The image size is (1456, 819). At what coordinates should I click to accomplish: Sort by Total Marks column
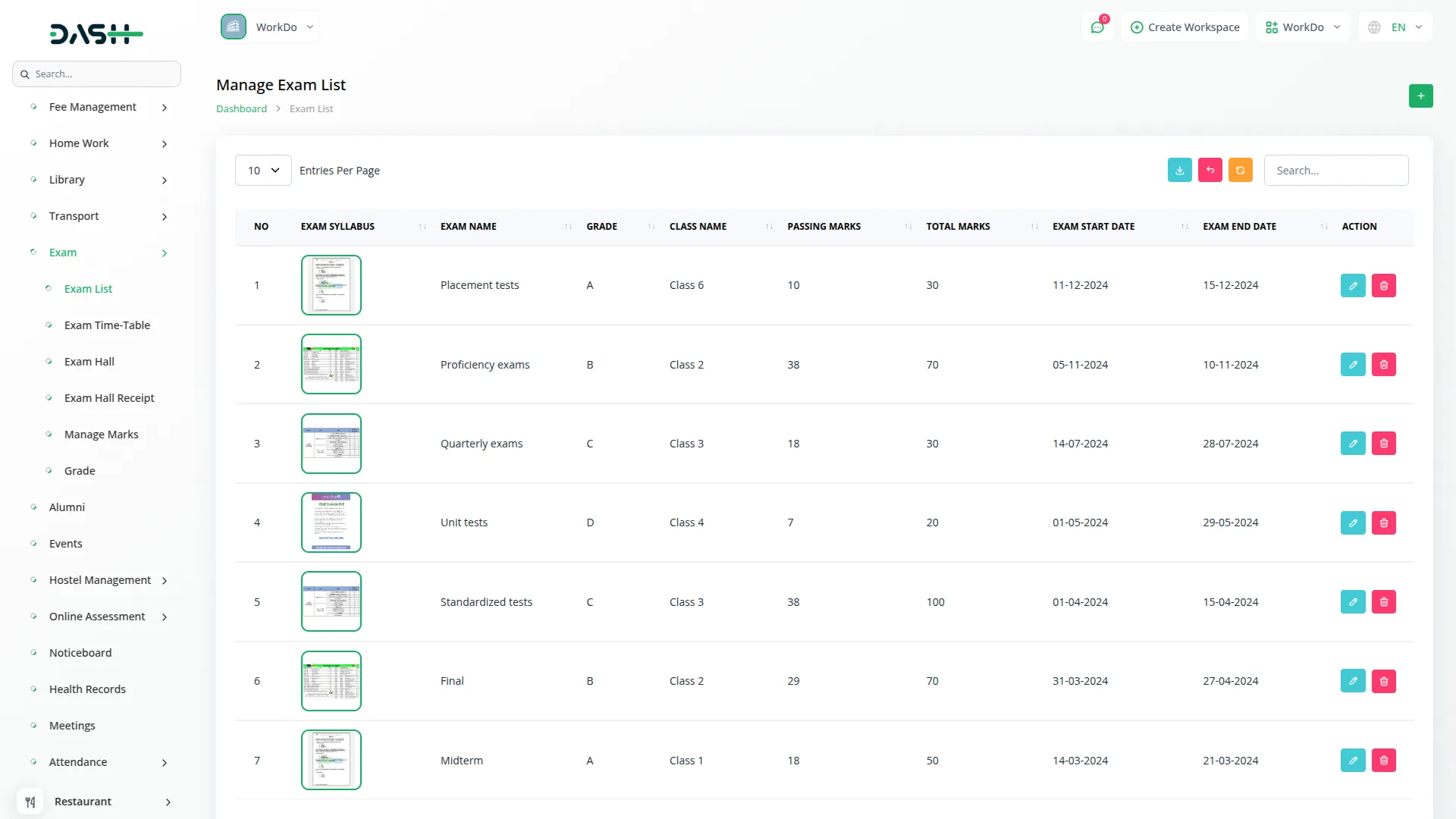(1034, 227)
